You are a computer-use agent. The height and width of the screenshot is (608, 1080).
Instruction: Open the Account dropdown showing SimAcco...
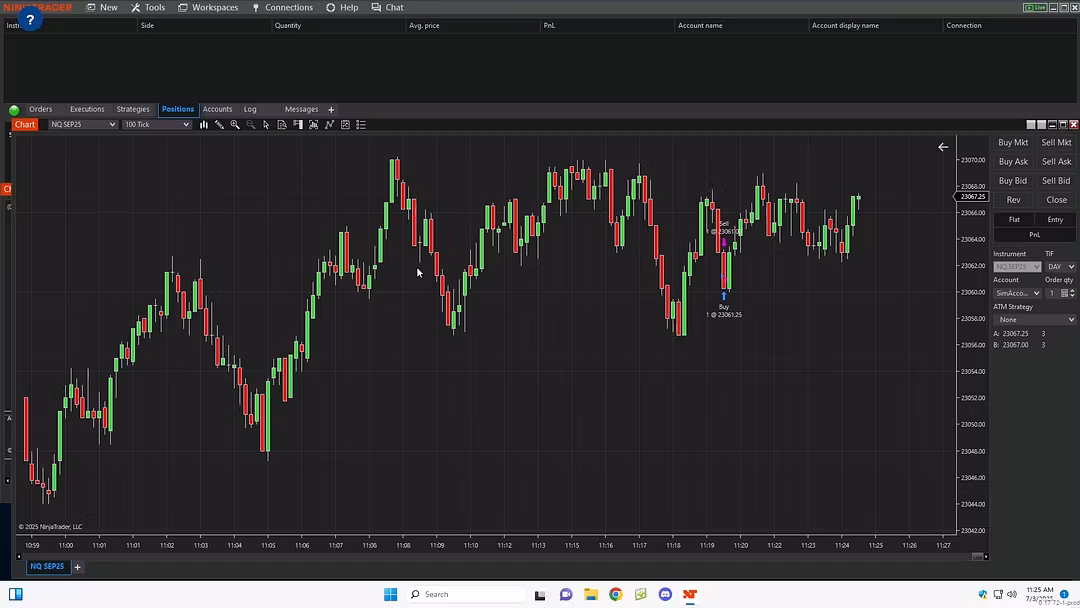(1017, 293)
